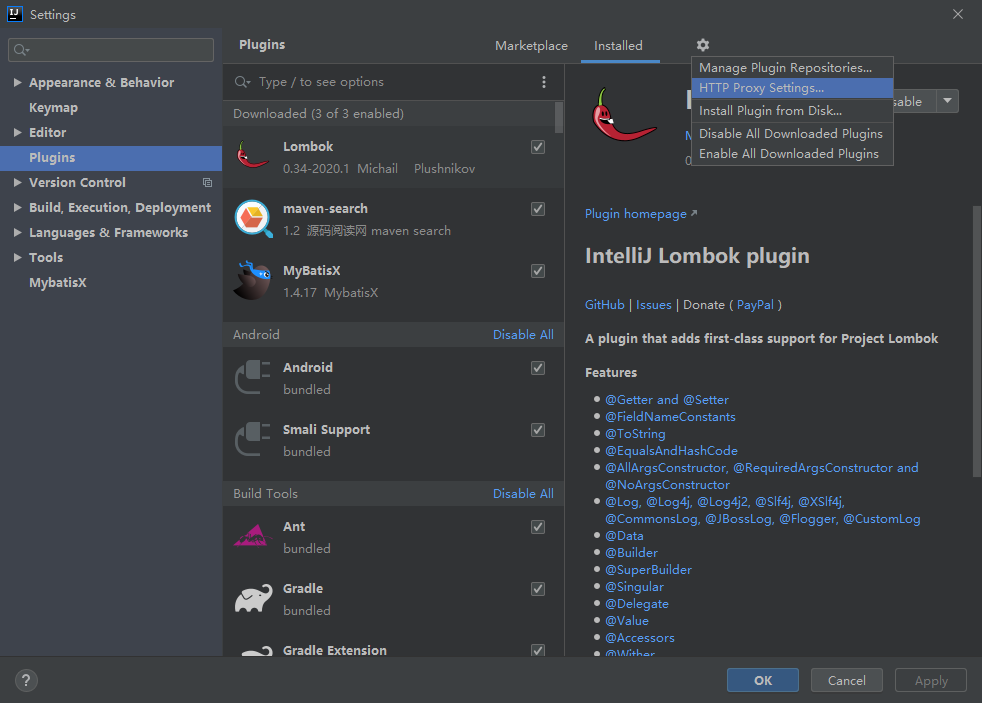
Task: Switch to the Marketplace tab
Action: 531,46
